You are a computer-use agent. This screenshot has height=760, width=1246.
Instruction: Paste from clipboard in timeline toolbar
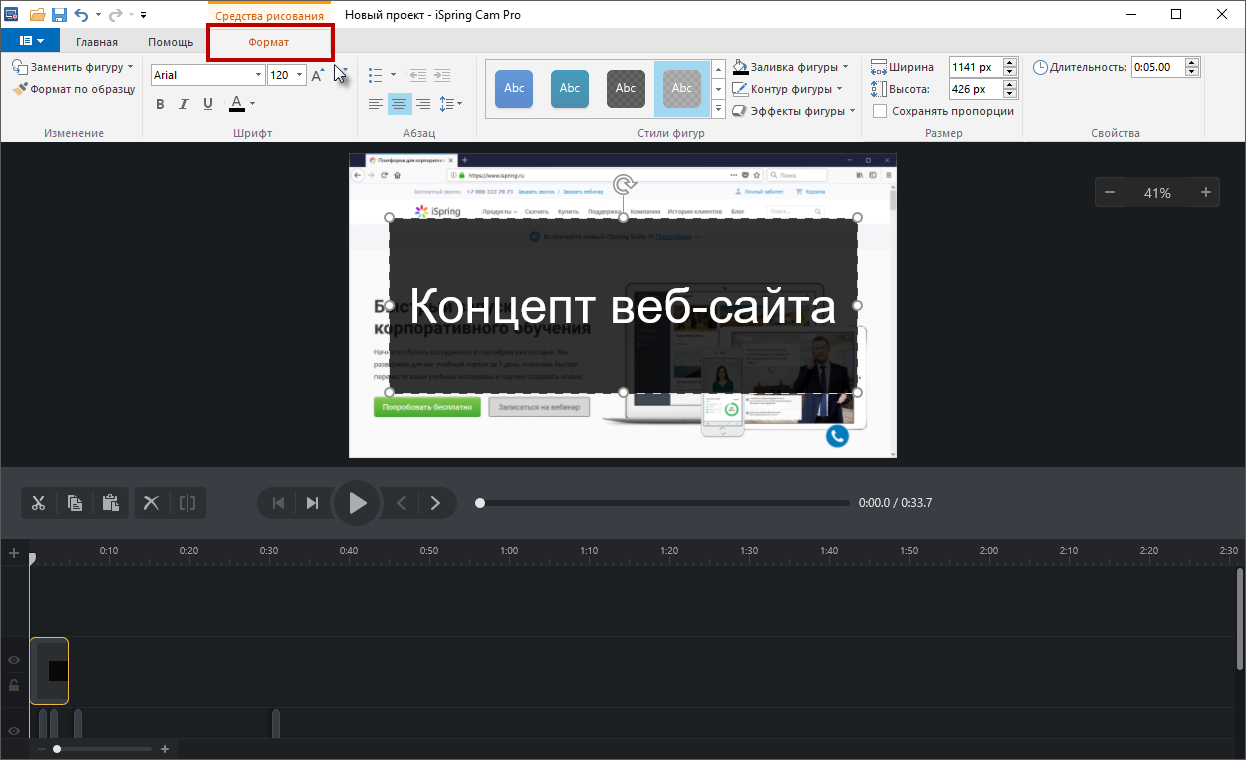tap(111, 503)
